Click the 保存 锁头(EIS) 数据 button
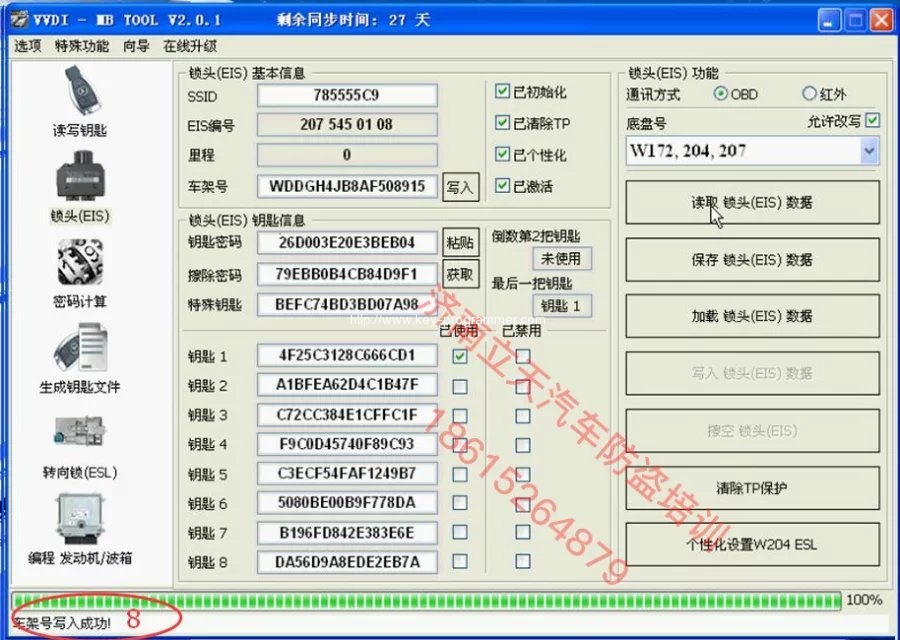 pos(752,259)
